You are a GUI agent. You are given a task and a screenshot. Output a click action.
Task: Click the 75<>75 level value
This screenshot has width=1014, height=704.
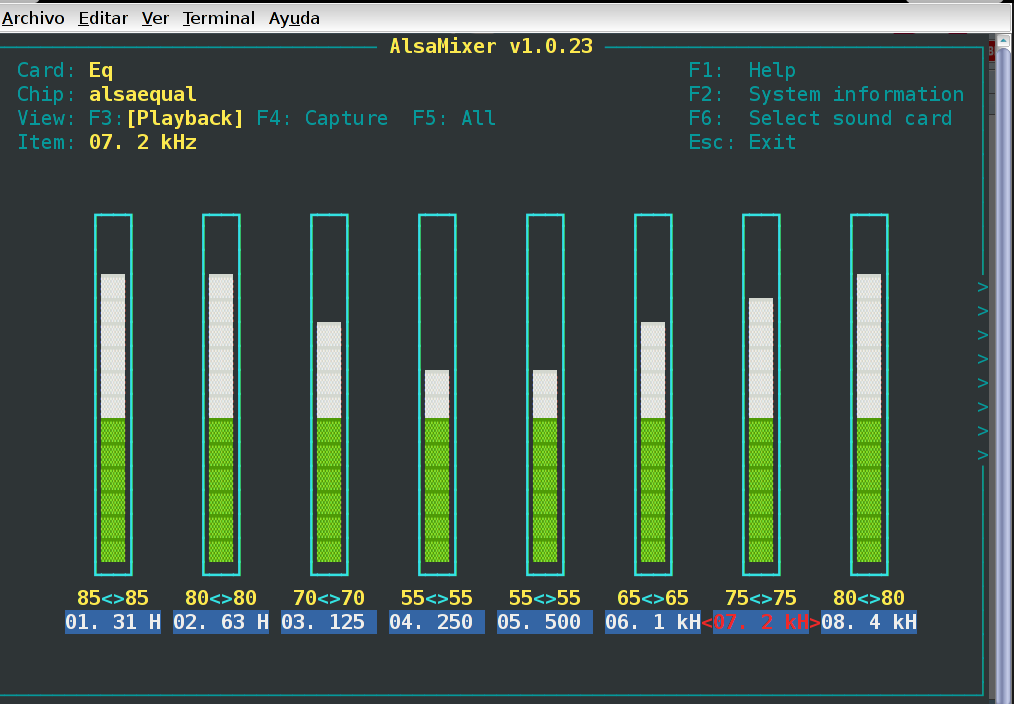click(761, 597)
